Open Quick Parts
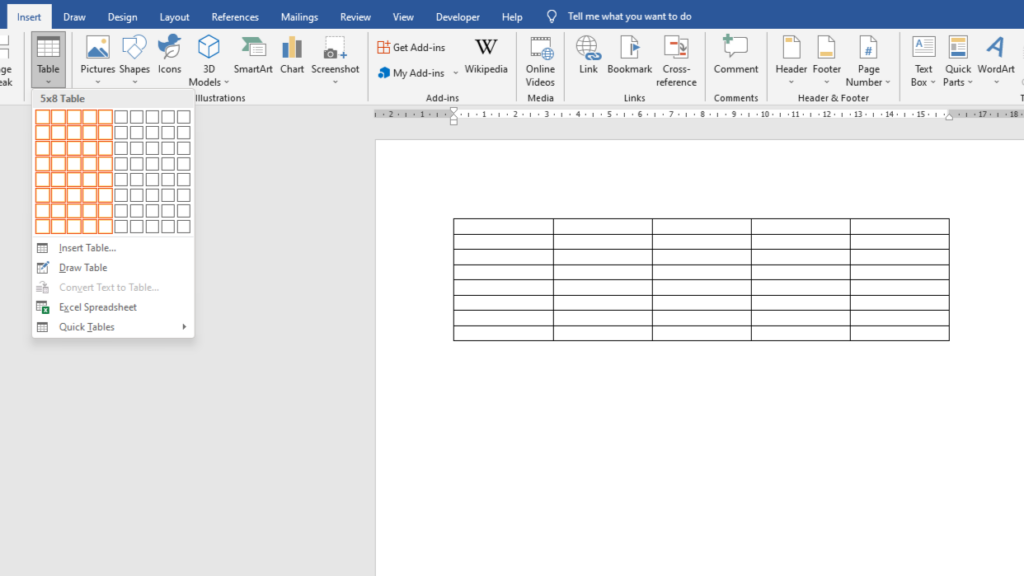 point(958,61)
